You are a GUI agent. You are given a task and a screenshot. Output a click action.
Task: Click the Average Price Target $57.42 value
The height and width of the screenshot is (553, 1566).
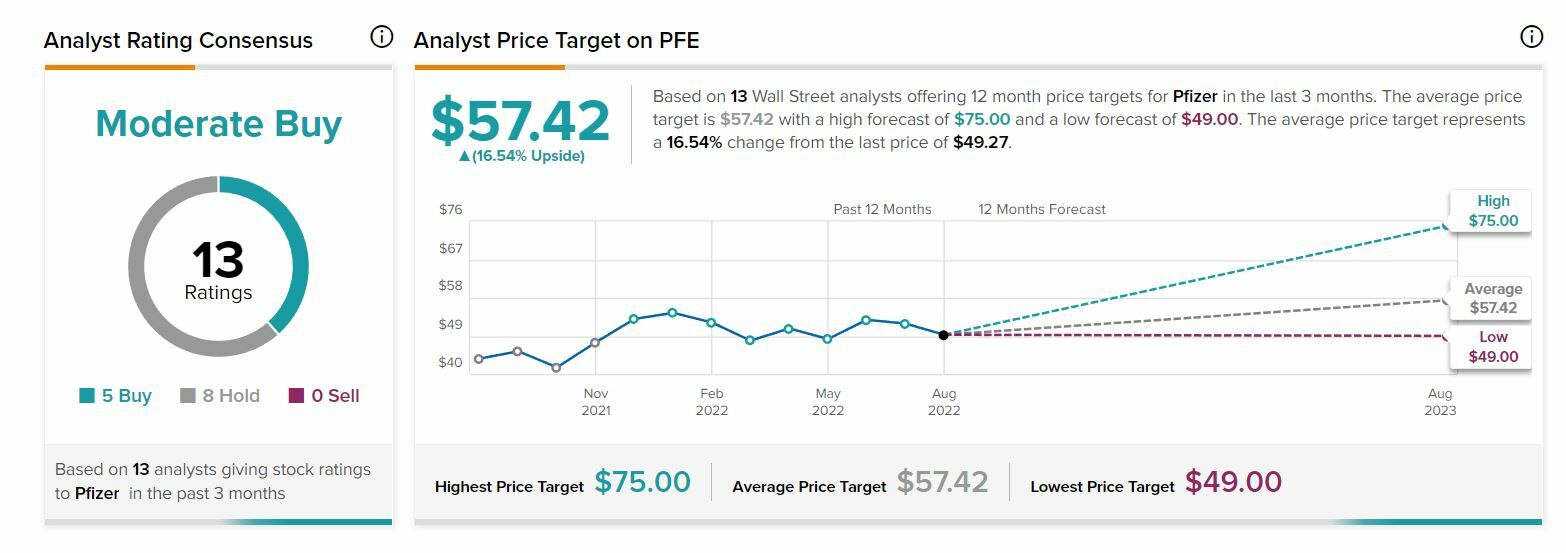(942, 482)
